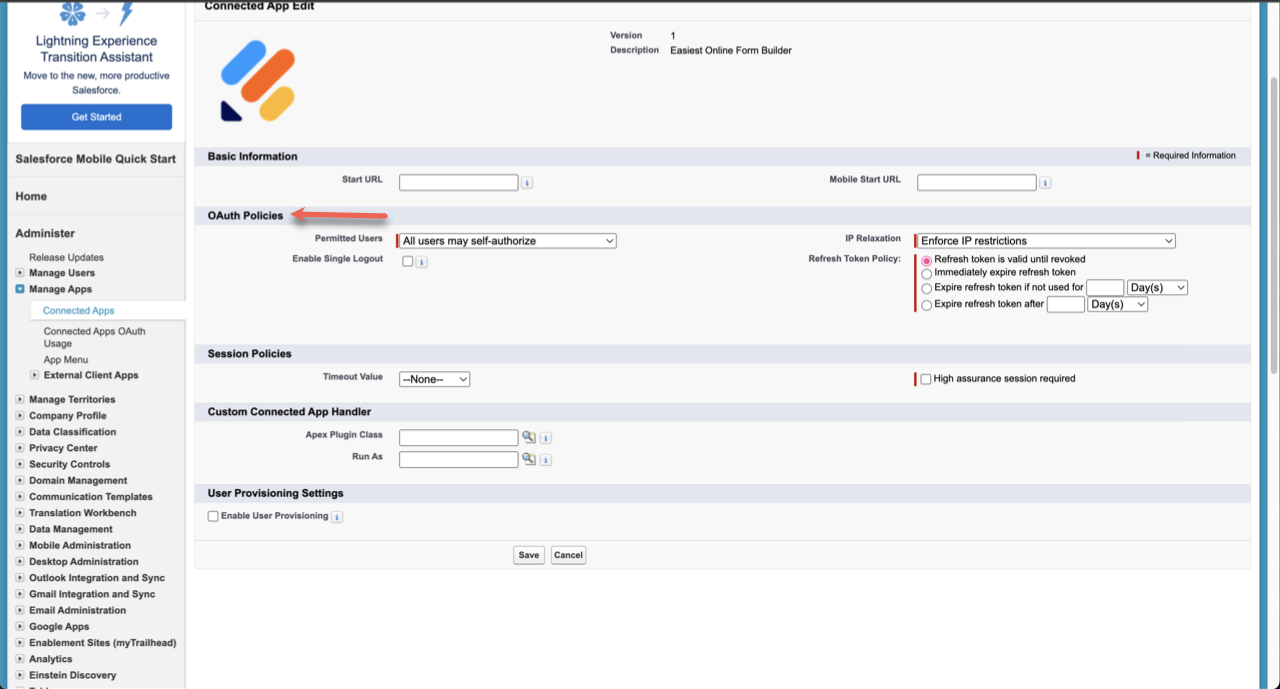Click info icon beside Enable Single Logout
Image resolution: width=1280 pixels, height=689 pixels.
click(422, 262)
